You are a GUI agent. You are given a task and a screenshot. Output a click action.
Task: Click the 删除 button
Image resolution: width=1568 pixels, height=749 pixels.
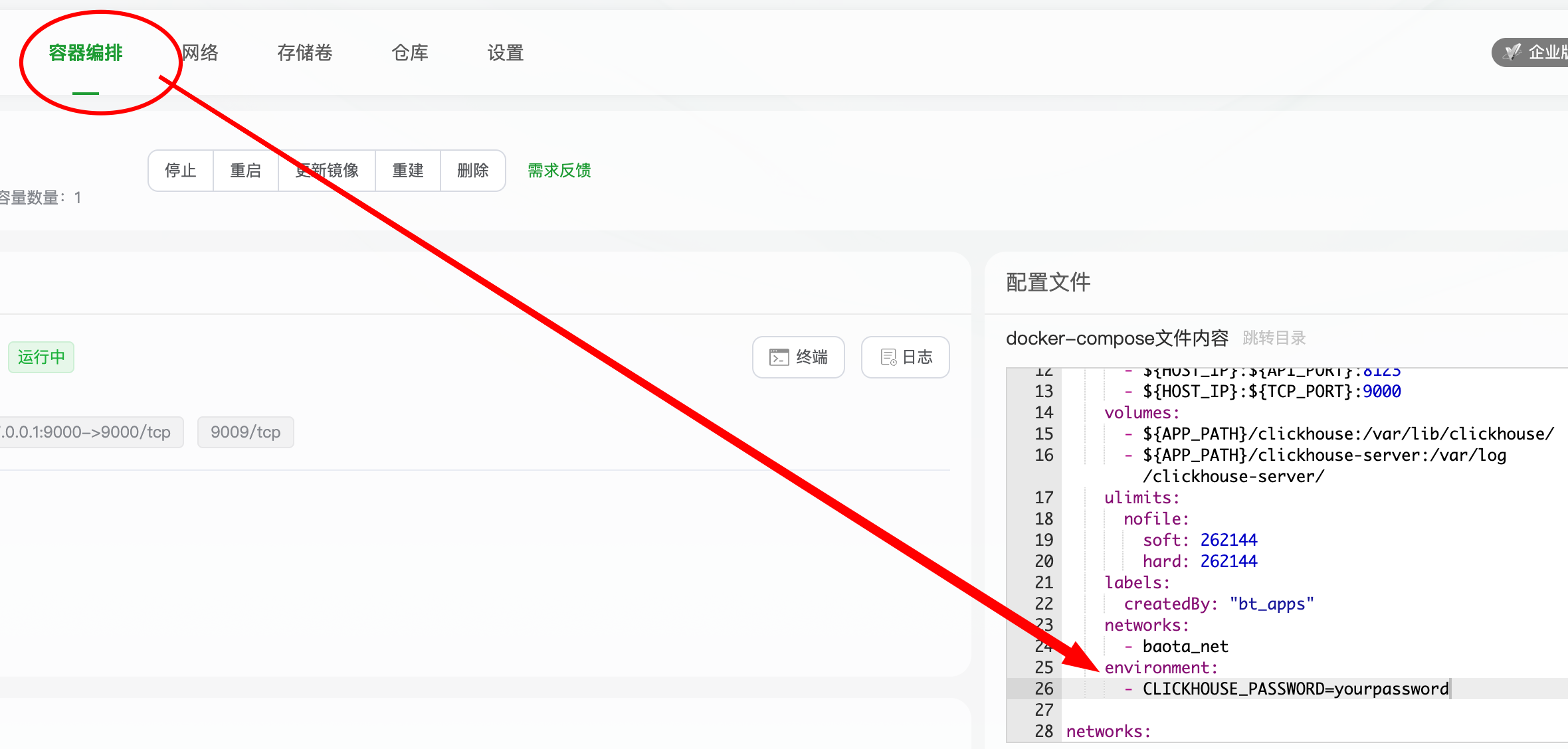click(473, 171)
